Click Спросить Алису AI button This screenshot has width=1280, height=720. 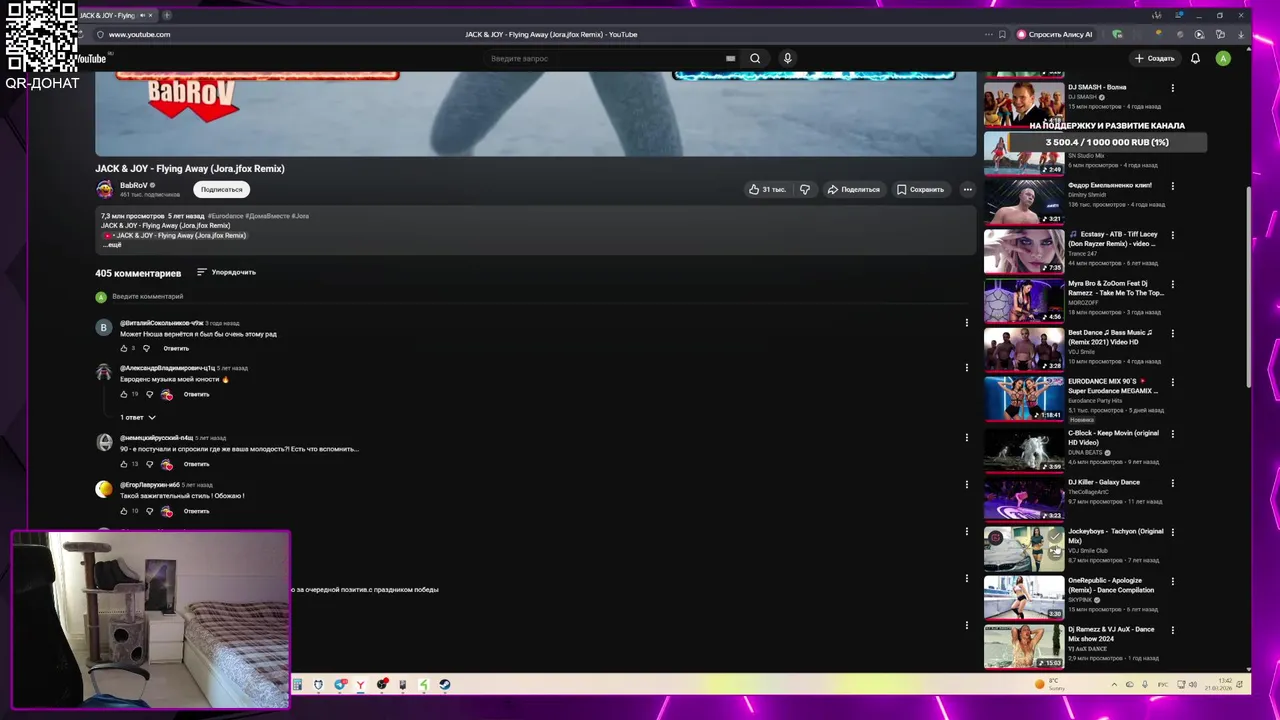1054,34
